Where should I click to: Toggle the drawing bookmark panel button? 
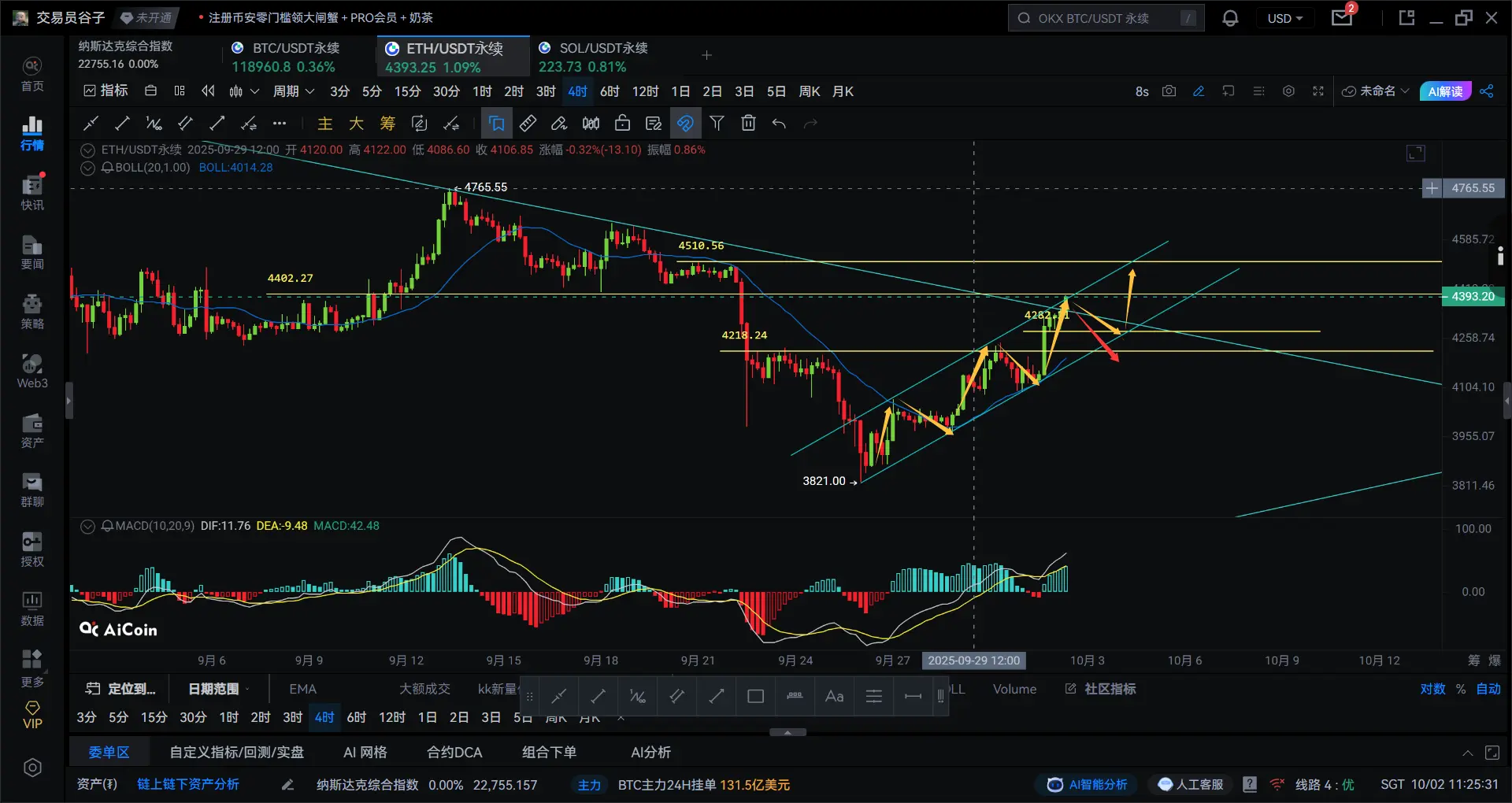tap(497, 123)
